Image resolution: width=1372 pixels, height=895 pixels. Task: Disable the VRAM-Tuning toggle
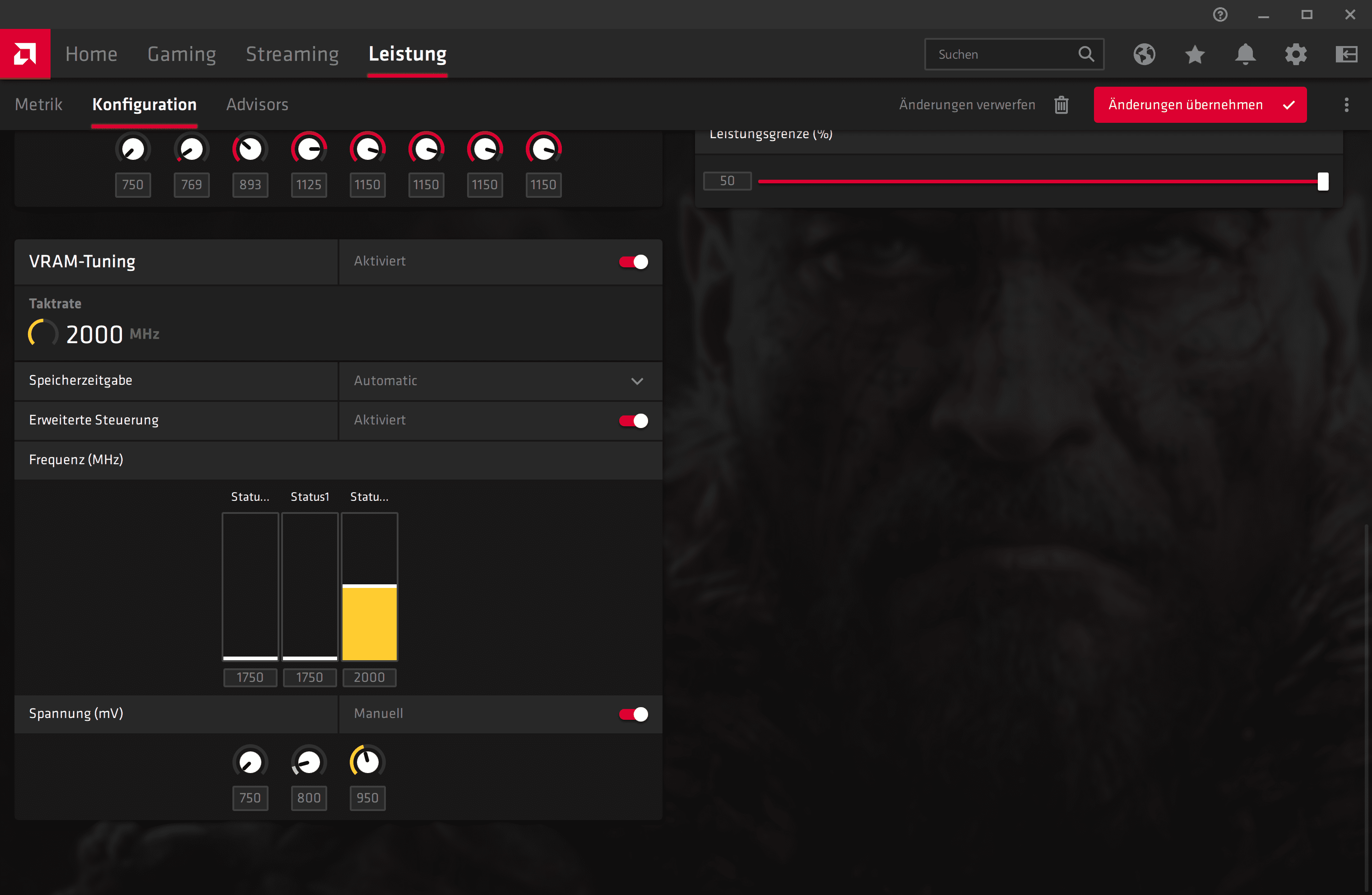pyautogui.click(x=634, y=262)
